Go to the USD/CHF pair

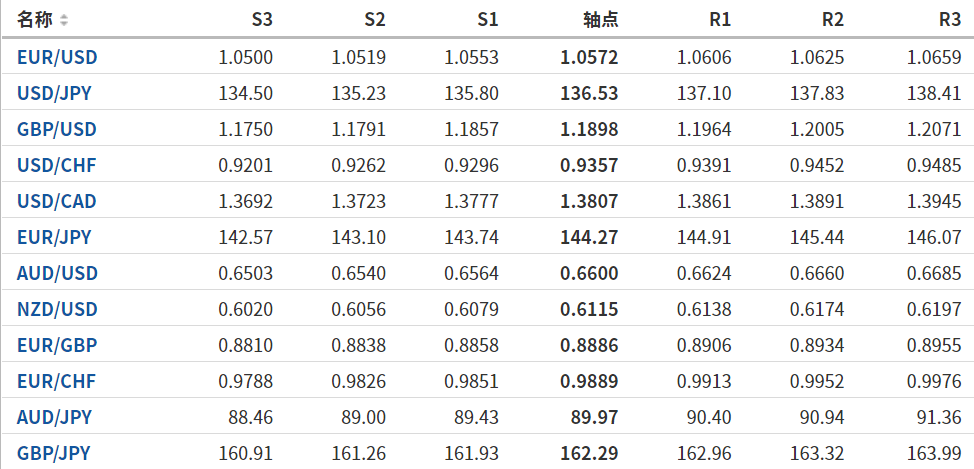[x=57, y=166]
